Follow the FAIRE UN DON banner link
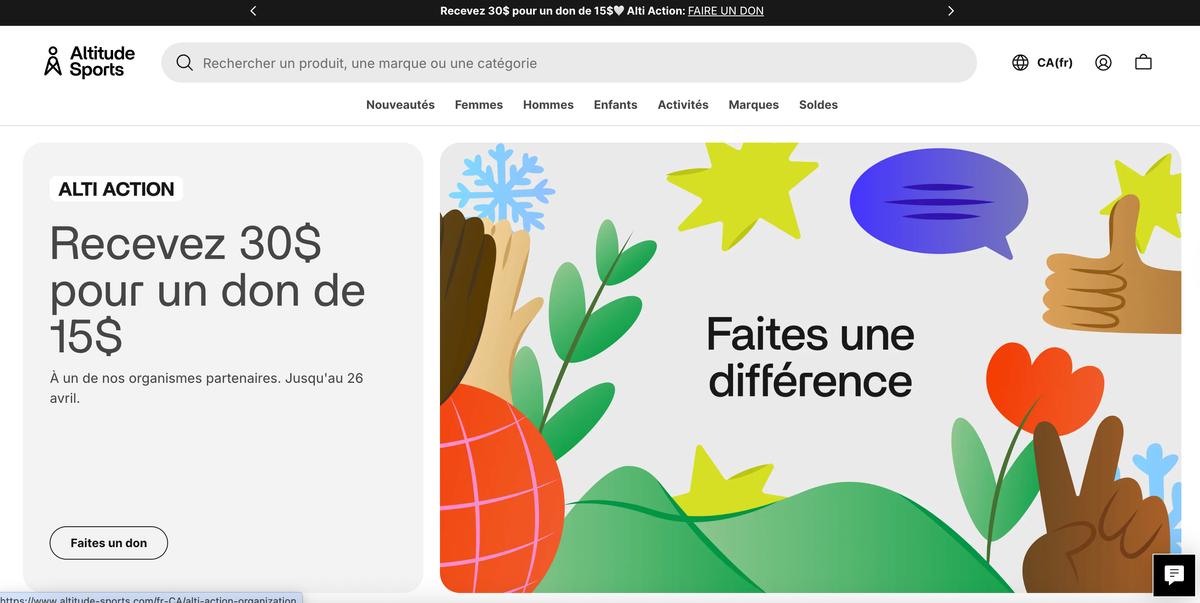 click(x=725, y=11)
